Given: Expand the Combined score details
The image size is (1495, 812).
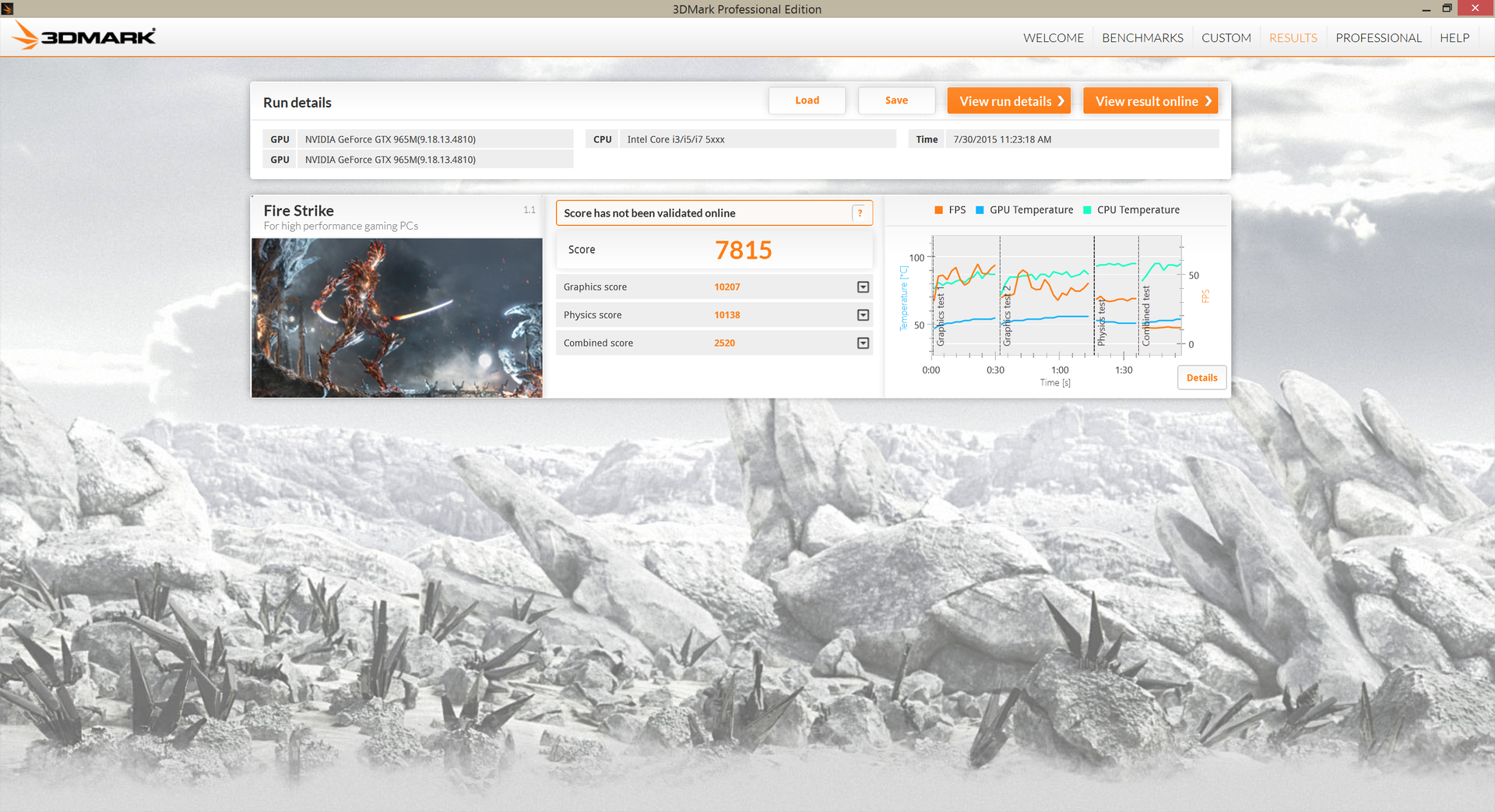Looking at the screenshot, I should (x=863, y=343).
